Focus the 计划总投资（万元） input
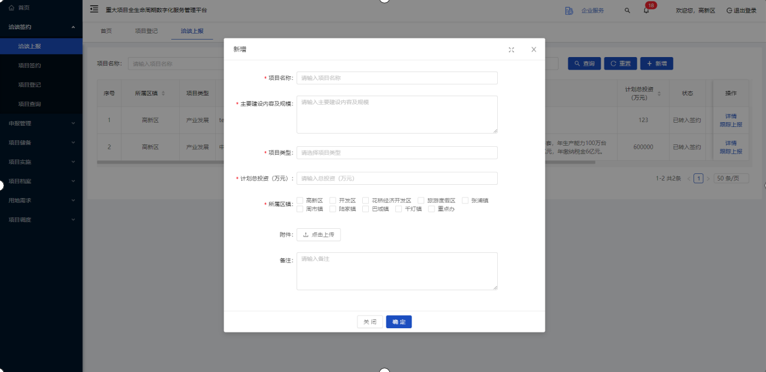This screenshot has height=372, width=766. coord(397,178)
